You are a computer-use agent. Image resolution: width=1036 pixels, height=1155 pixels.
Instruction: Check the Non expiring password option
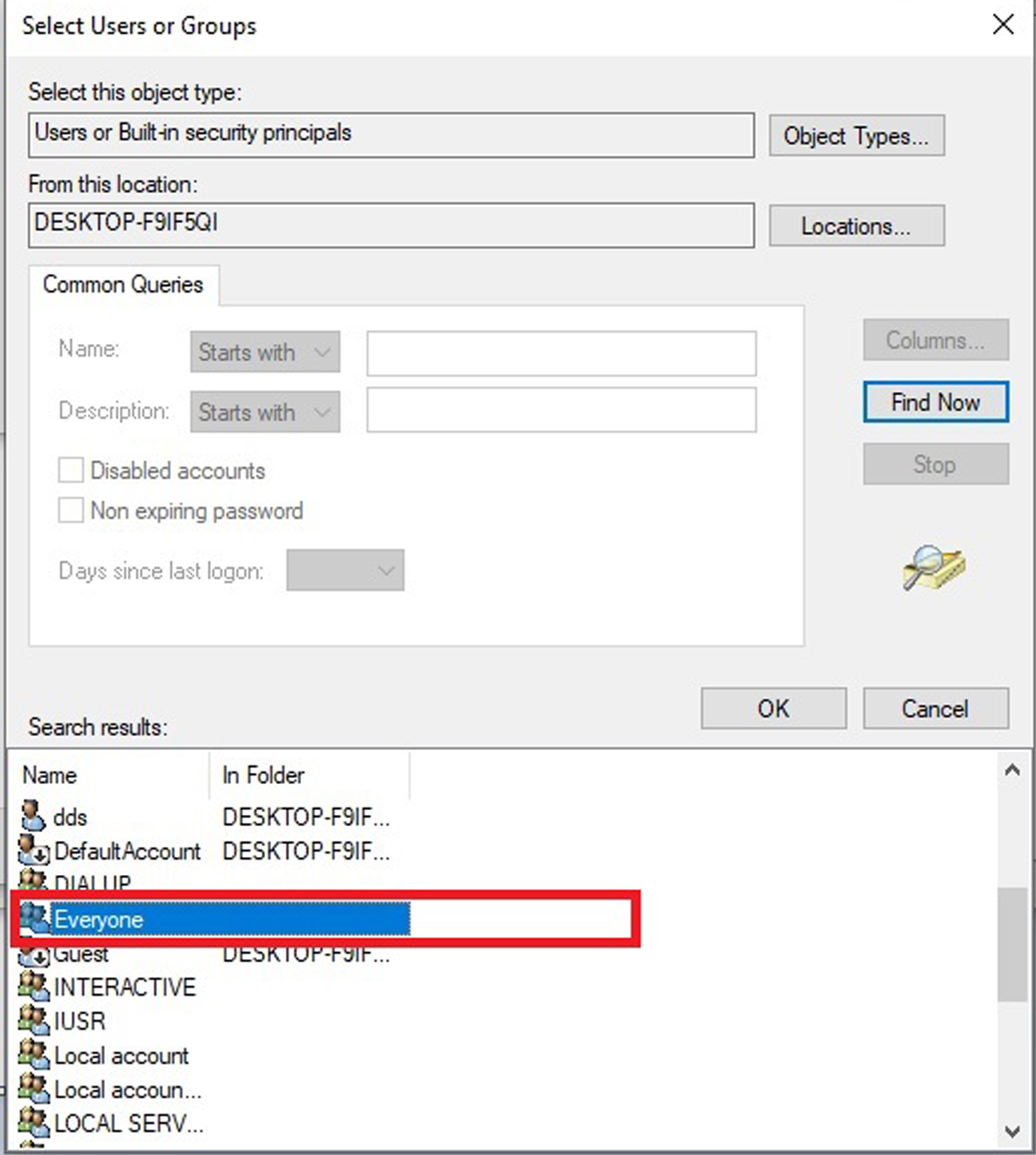pyautogui.click(x=71, y=511)
